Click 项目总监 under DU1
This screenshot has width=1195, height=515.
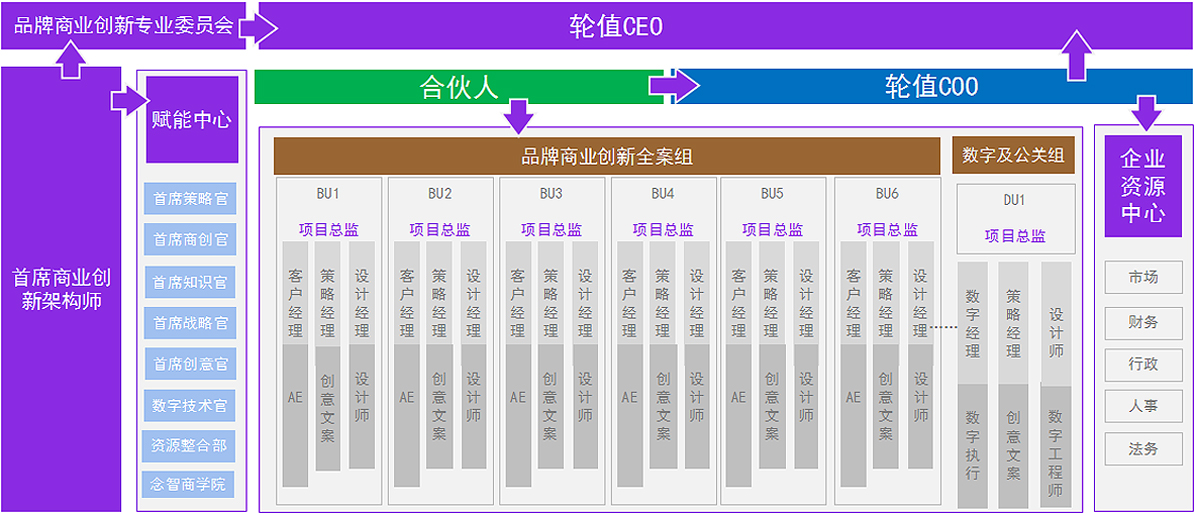coord(1015,236)
